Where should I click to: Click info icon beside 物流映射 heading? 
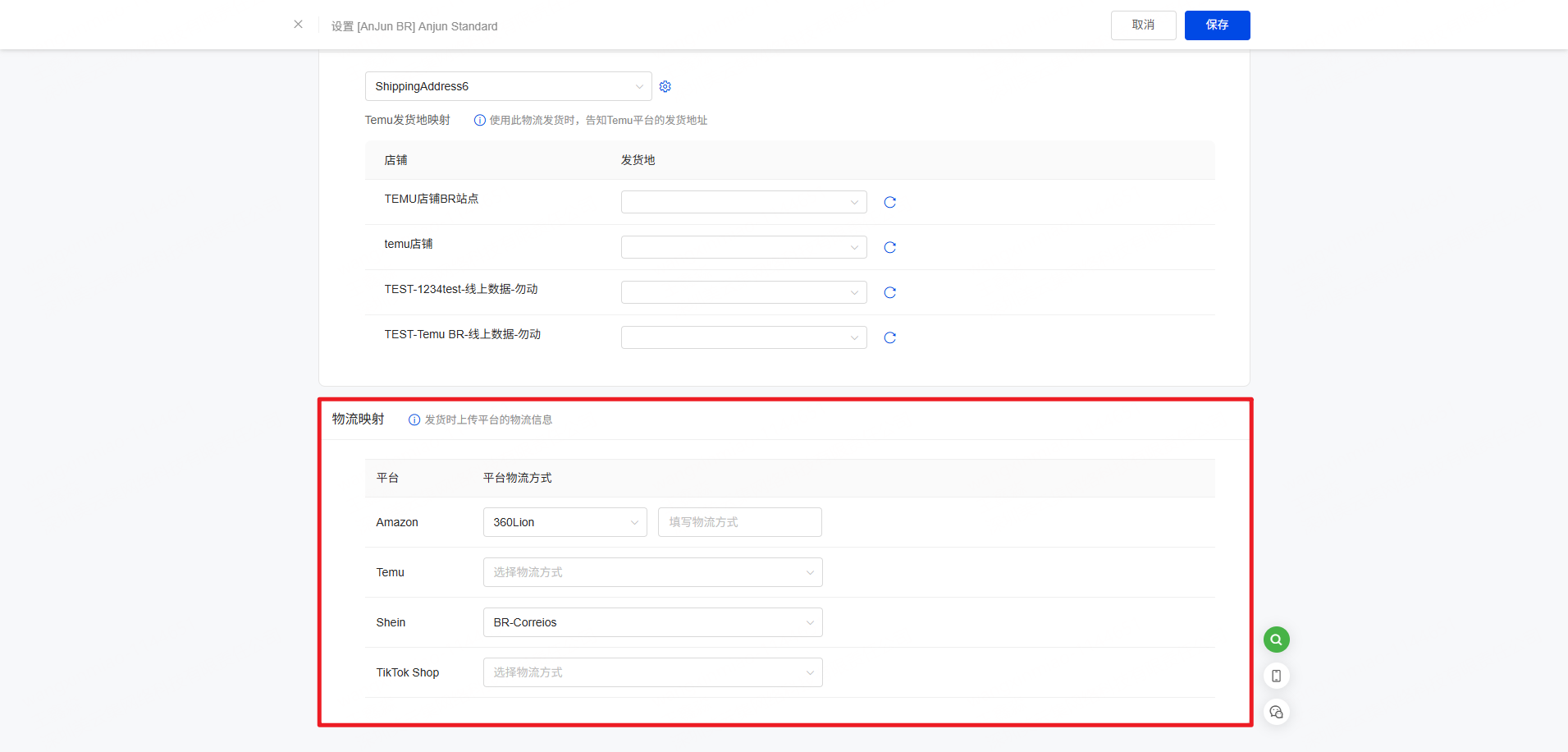(x=414, y=420)
